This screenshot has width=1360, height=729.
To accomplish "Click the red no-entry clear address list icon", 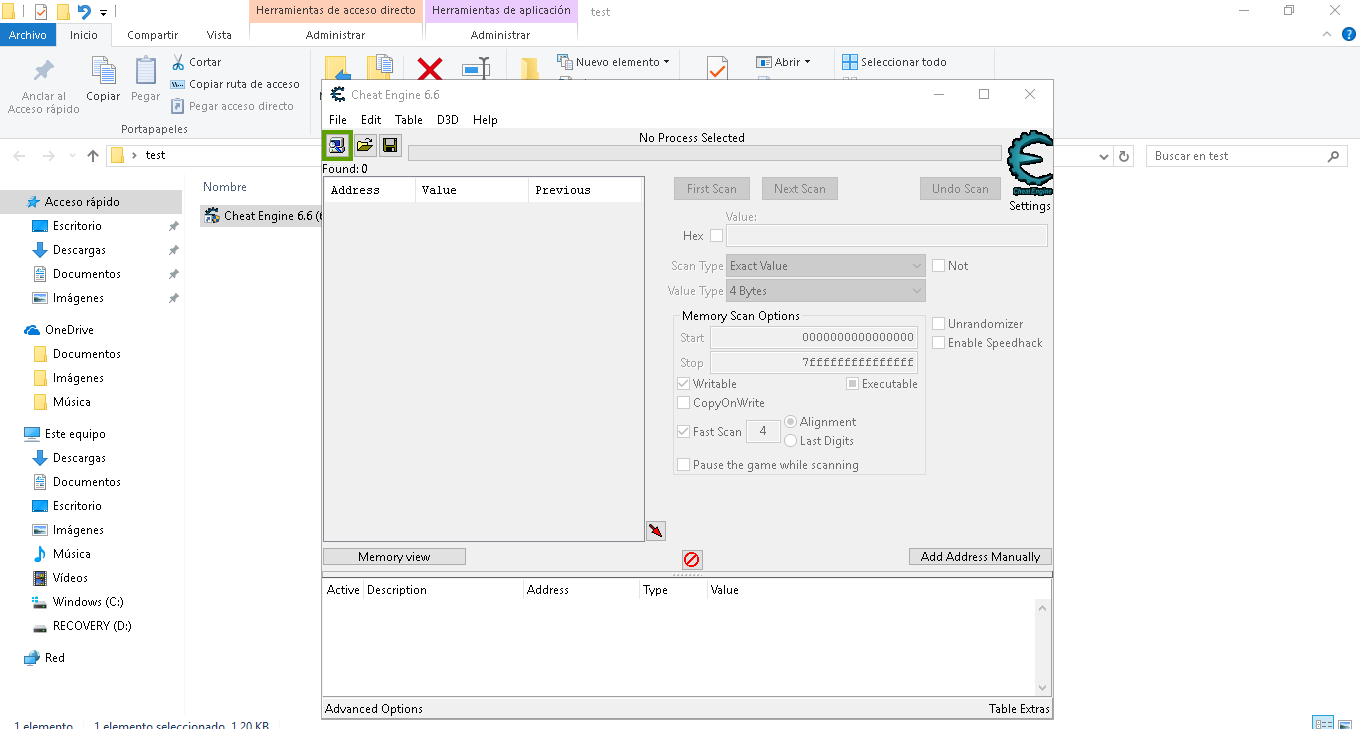I will [691, 560].
